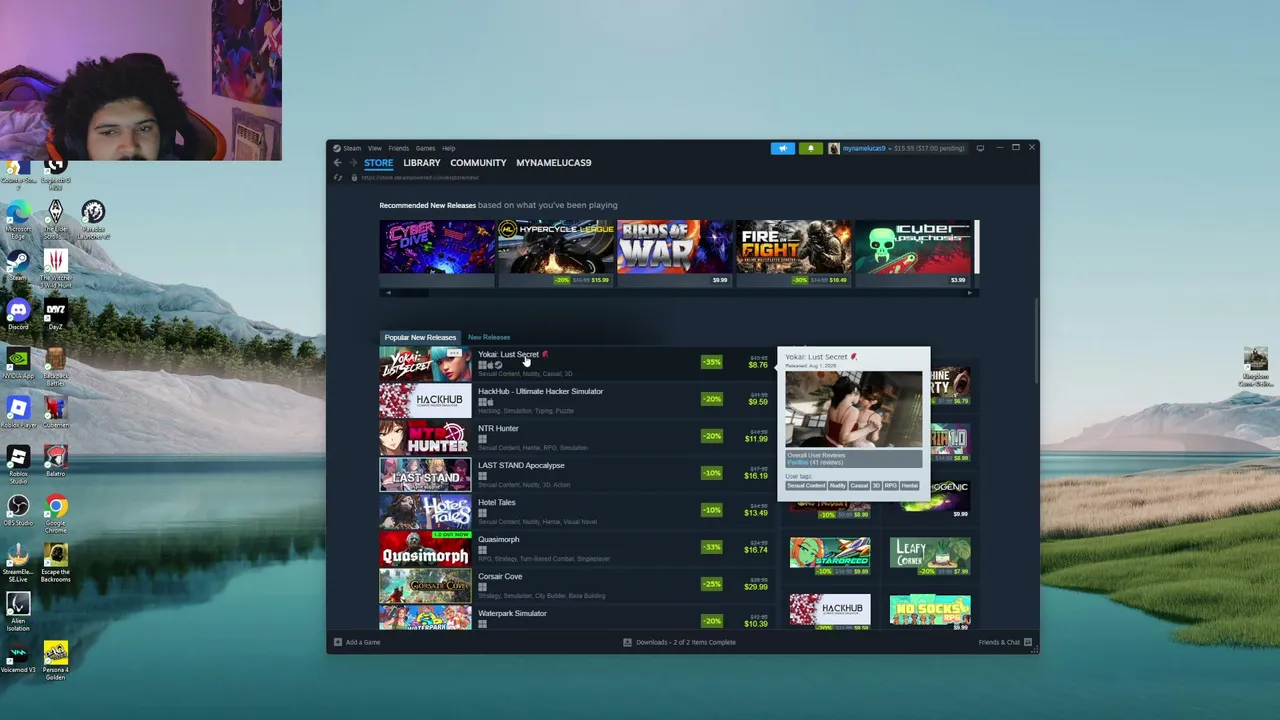Select the Alien Isolation desktop icon
This screenshot has width=1280, height=720.
[18, 612]
